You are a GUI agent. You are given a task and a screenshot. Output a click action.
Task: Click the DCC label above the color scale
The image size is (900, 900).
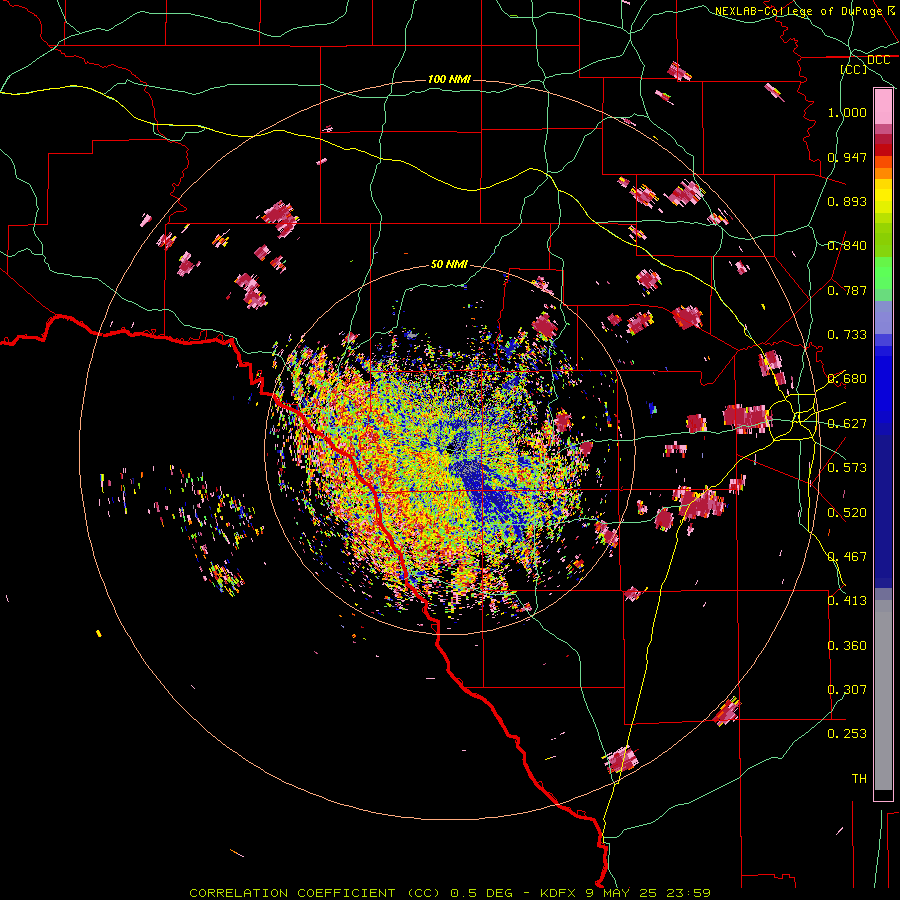point(878,60)
